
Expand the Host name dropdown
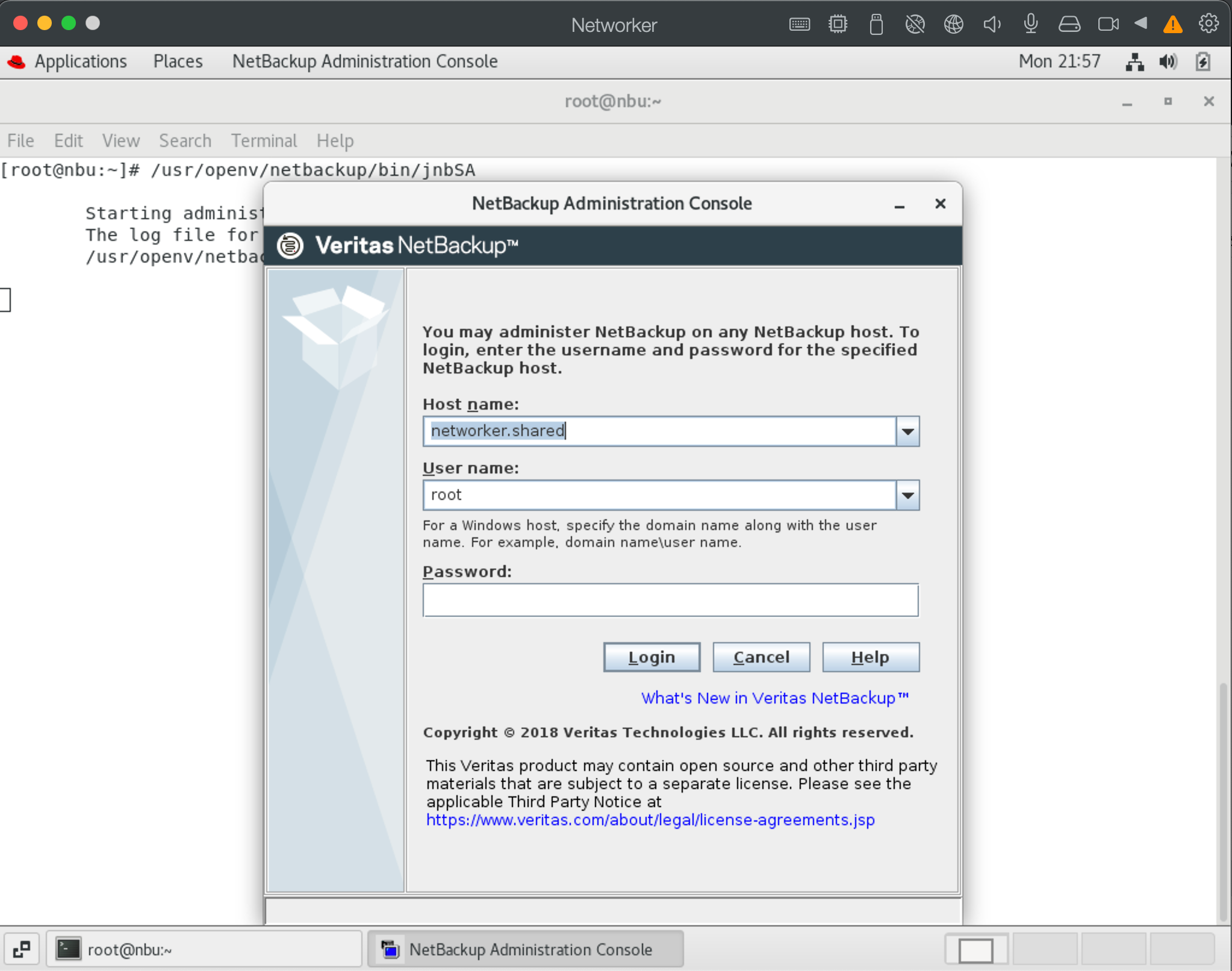coord(907,431)
